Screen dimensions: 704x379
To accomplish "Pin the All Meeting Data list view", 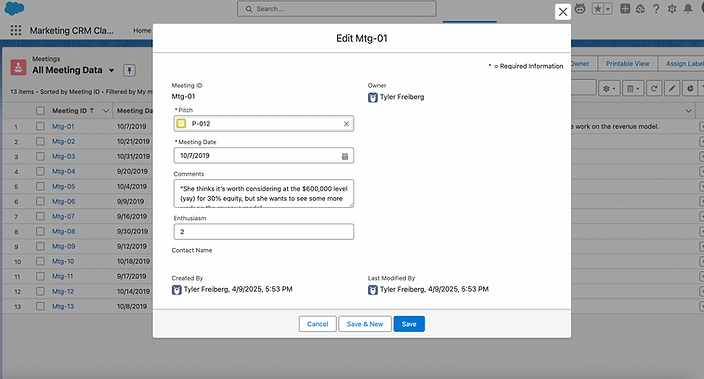I will (x=129, y=70).
